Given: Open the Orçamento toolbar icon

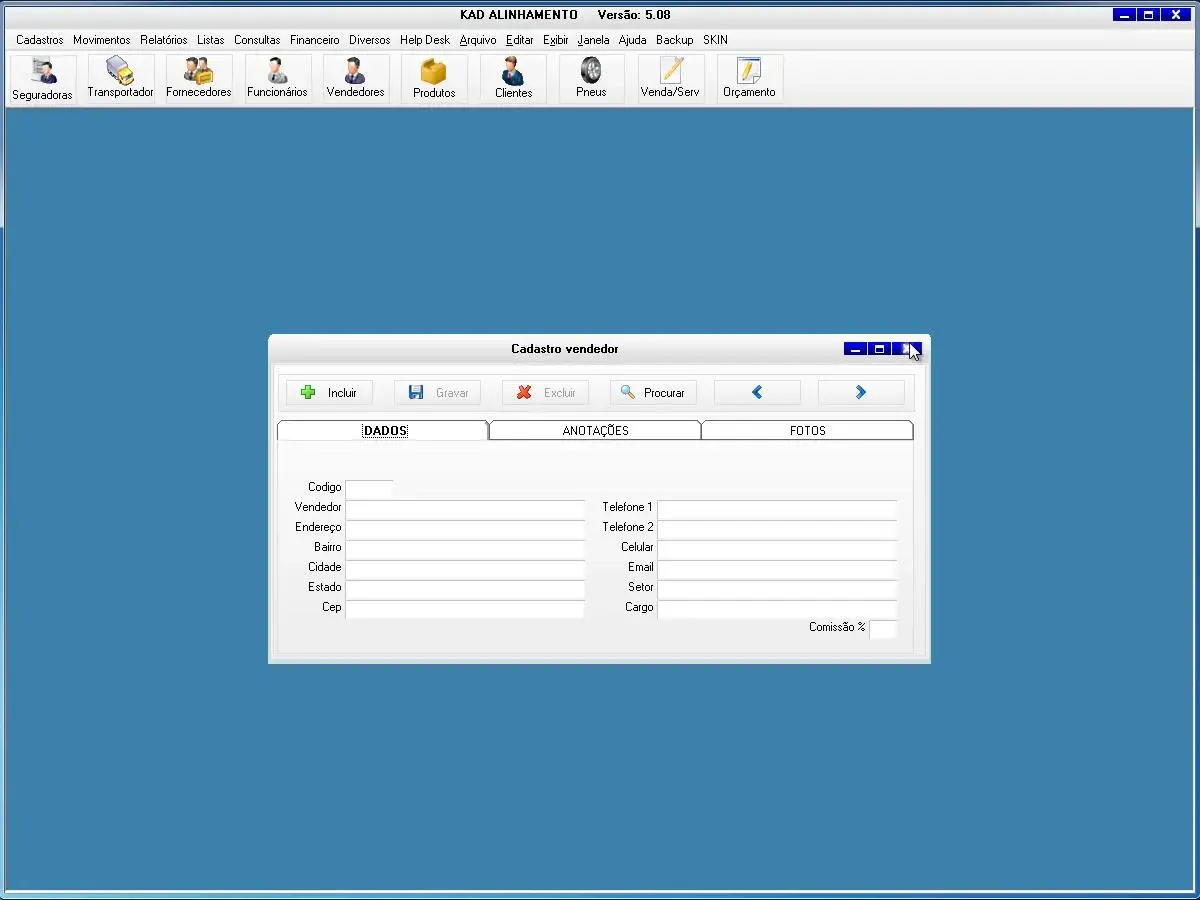Looking at the screenshot, I should 749,78.
